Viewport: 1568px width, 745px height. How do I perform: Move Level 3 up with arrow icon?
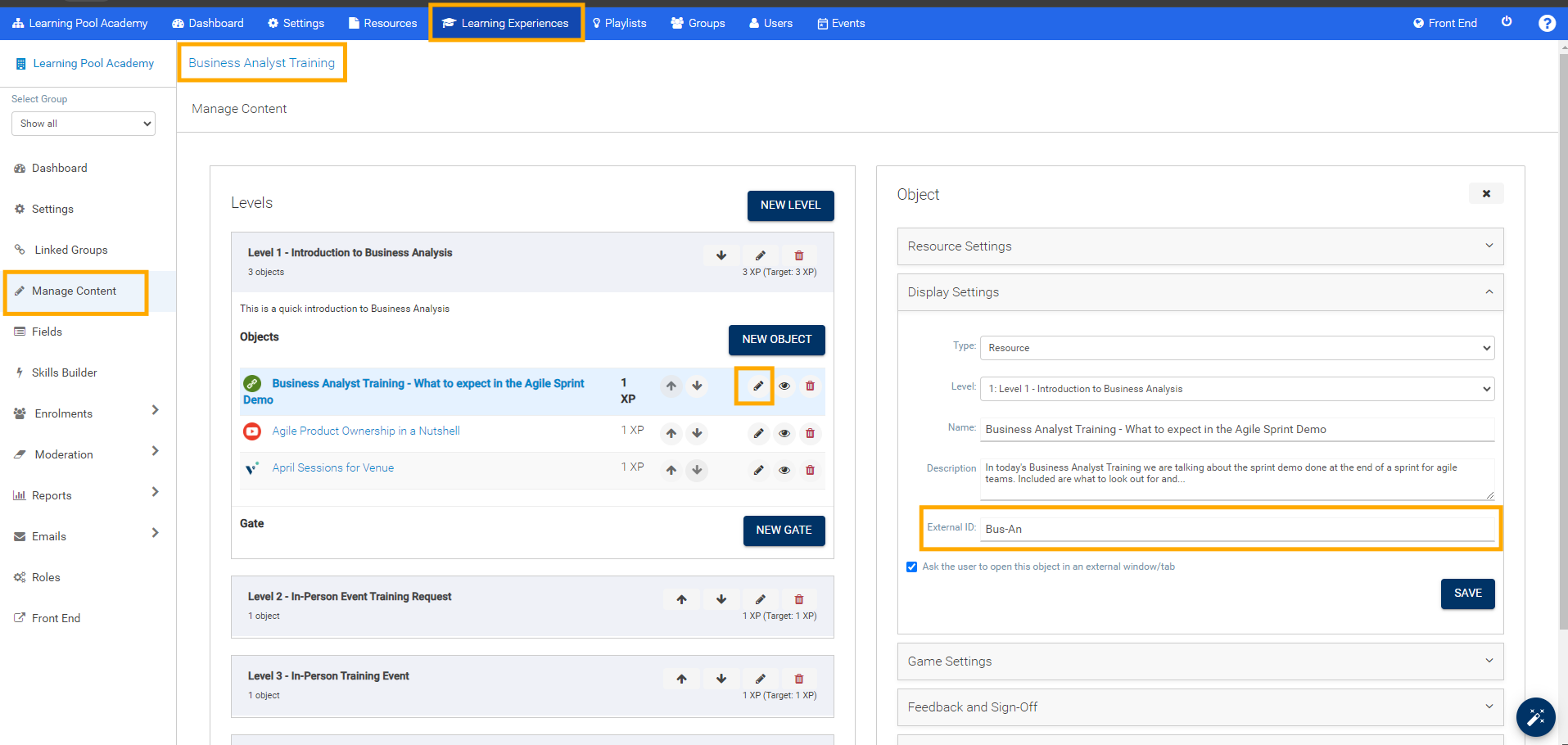click(681, 679)
